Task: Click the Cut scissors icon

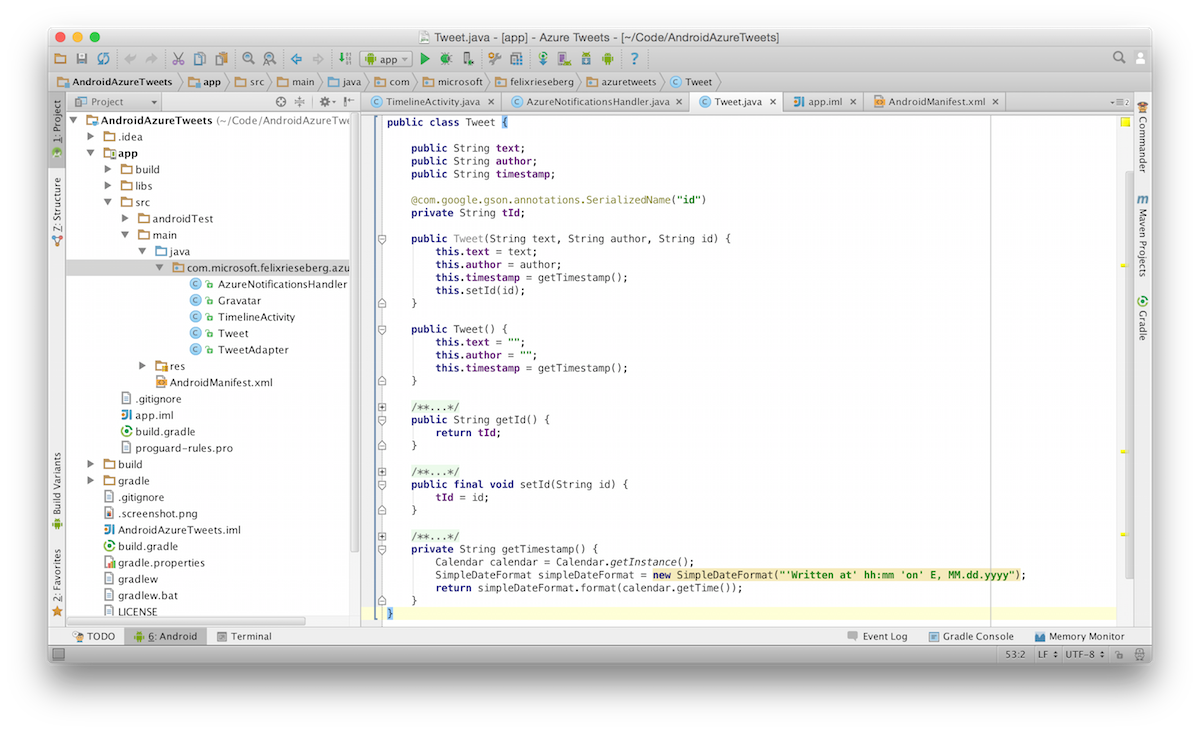Action: coord(178,60)
